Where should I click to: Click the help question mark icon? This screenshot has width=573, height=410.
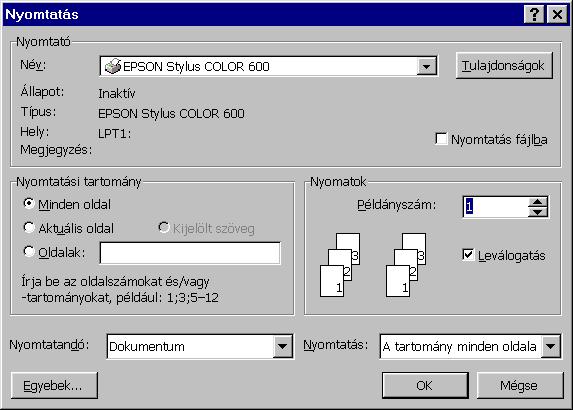click(534, 15)
